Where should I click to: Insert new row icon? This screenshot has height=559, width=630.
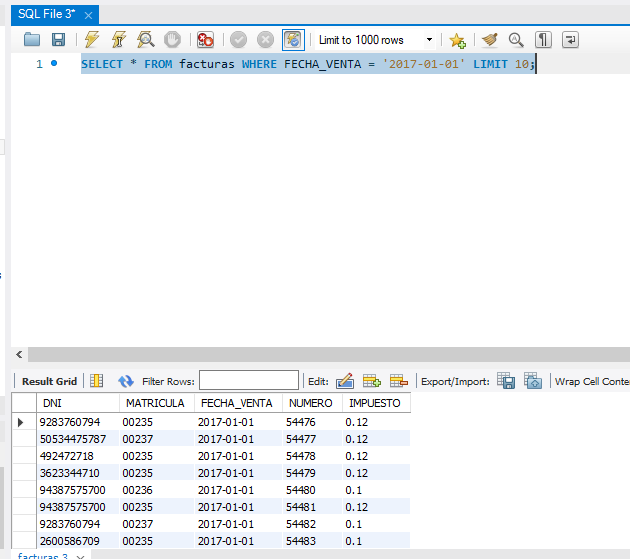[372, 381]
